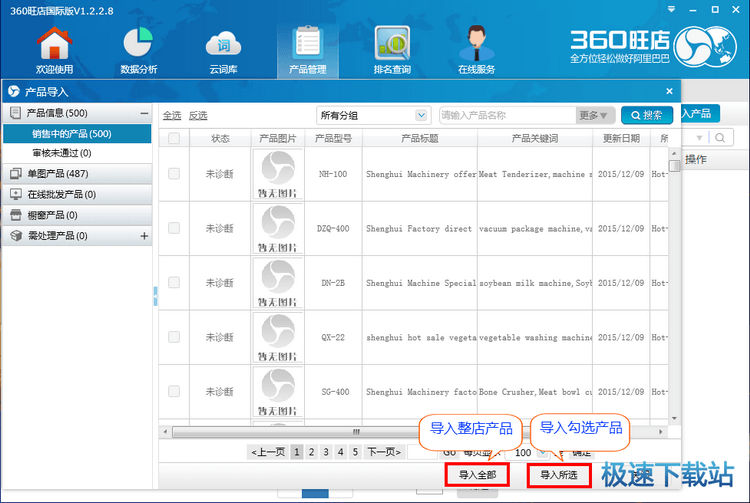
Task: Expand the 更多 search options
Action: pos(594,115)
